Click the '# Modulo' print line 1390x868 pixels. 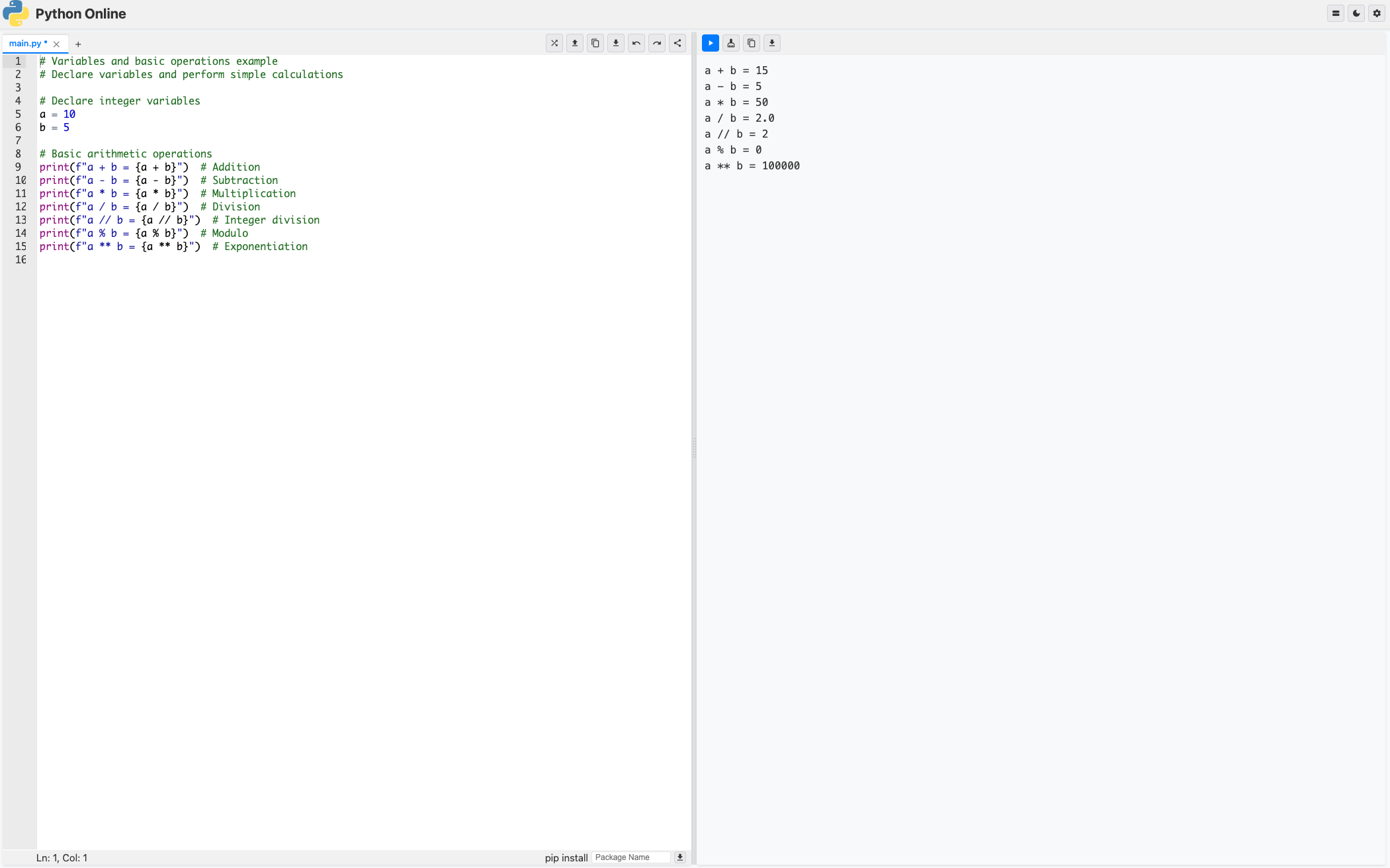[144, 234]
